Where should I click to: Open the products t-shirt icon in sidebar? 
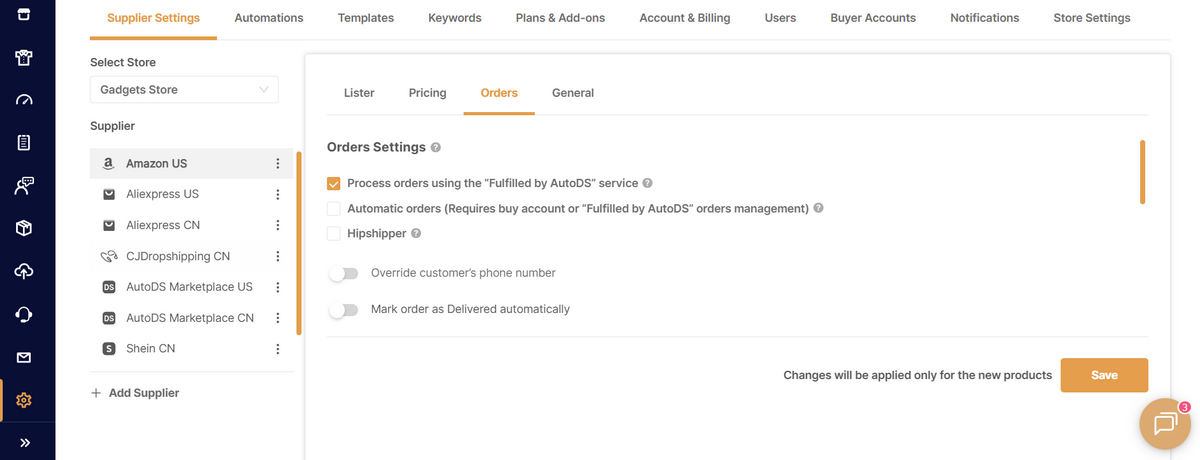tap(25, 57)
